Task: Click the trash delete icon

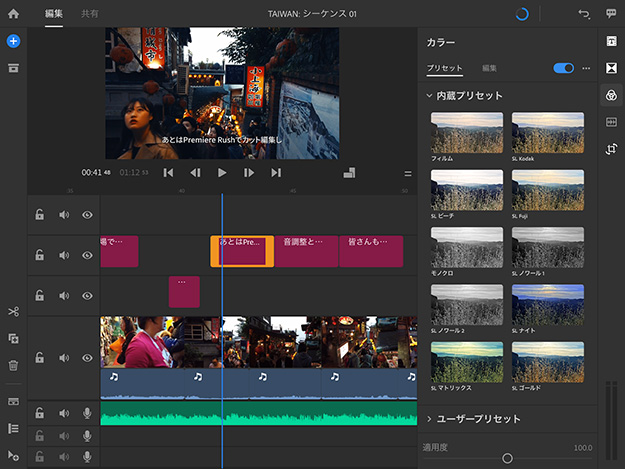Action: (x=13, y=366)
